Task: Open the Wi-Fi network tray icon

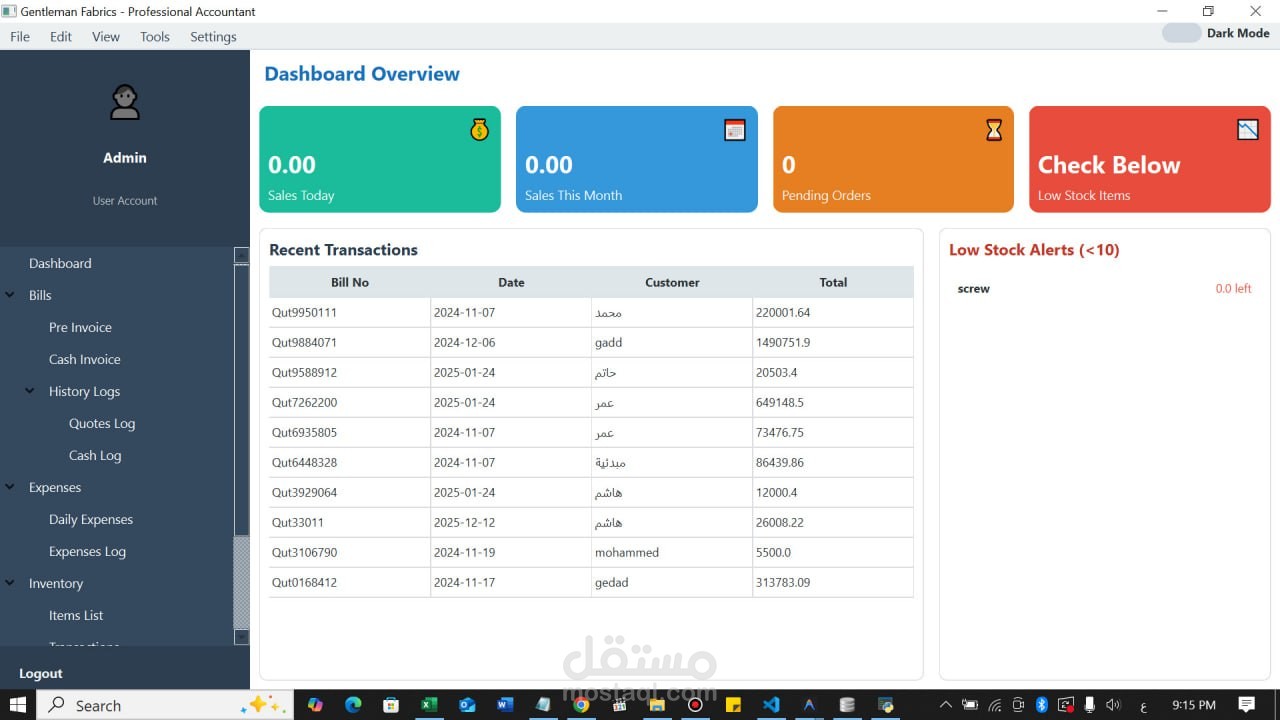Action: (994, 705)
